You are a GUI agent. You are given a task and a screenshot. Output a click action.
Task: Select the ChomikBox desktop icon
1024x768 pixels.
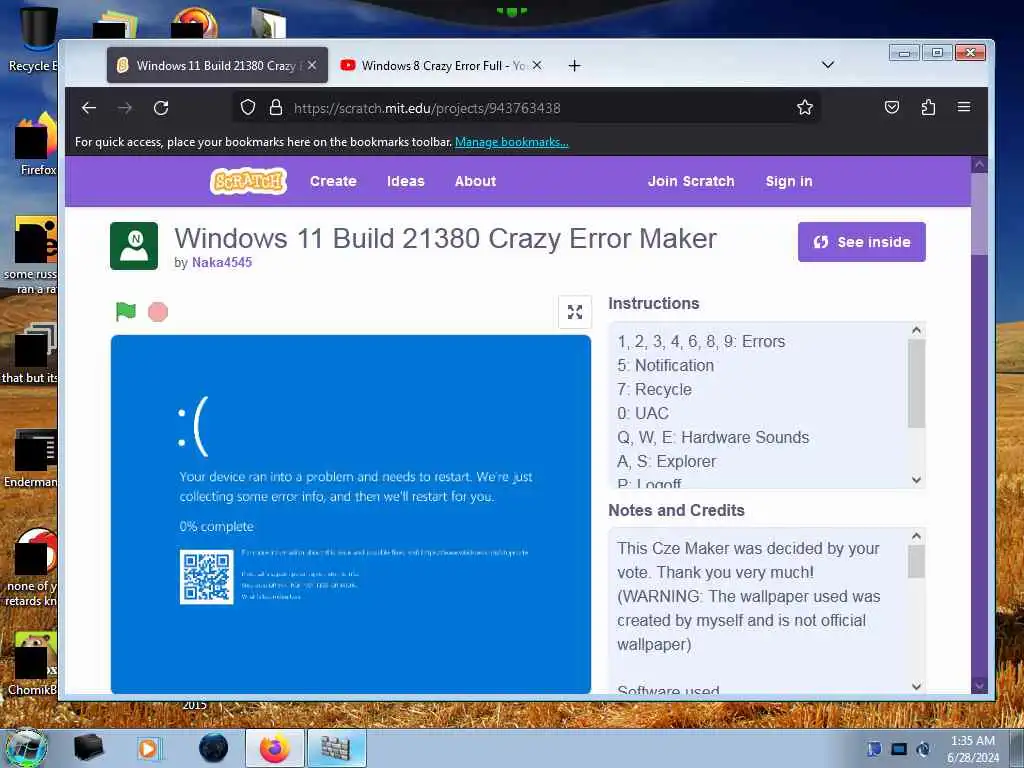tap(33, 664)
